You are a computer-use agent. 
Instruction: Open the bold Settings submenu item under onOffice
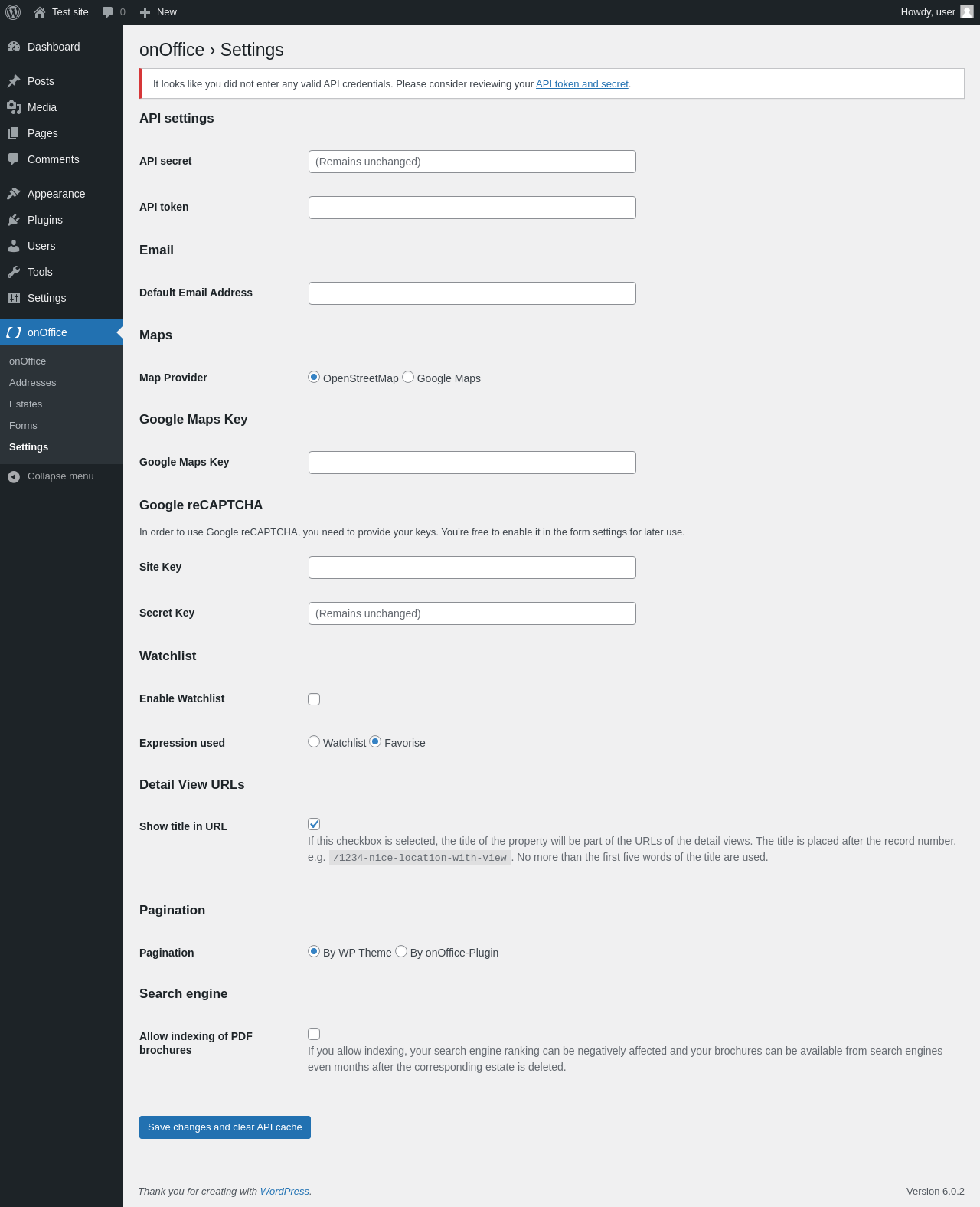[61, 447]
